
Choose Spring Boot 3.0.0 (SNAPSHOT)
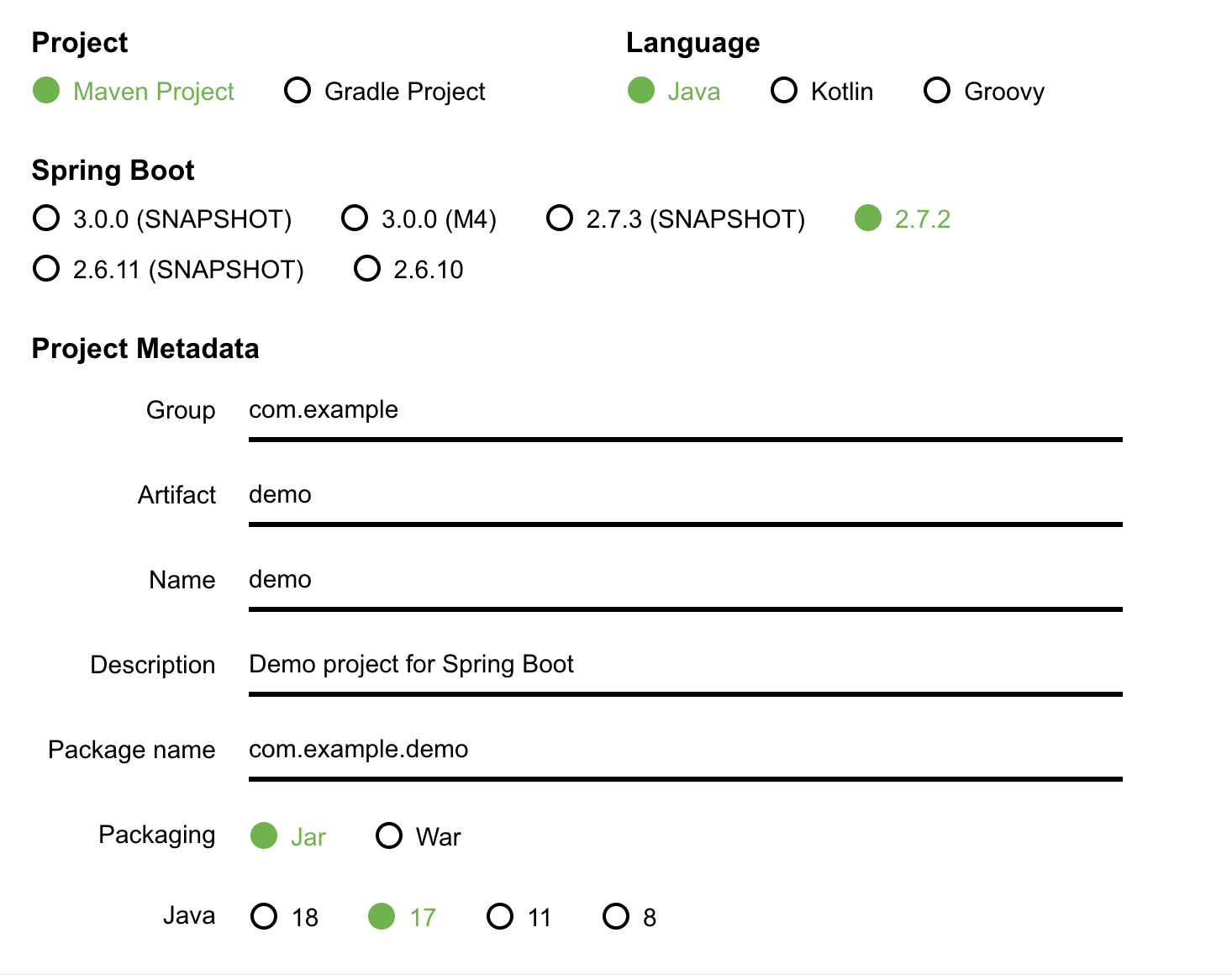47,219
